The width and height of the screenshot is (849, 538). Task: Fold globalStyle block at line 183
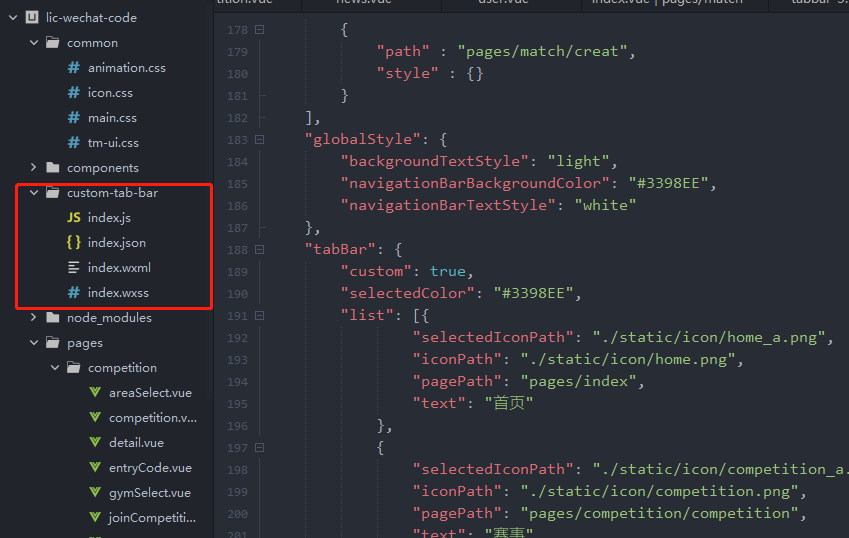[x=259, y=140]
